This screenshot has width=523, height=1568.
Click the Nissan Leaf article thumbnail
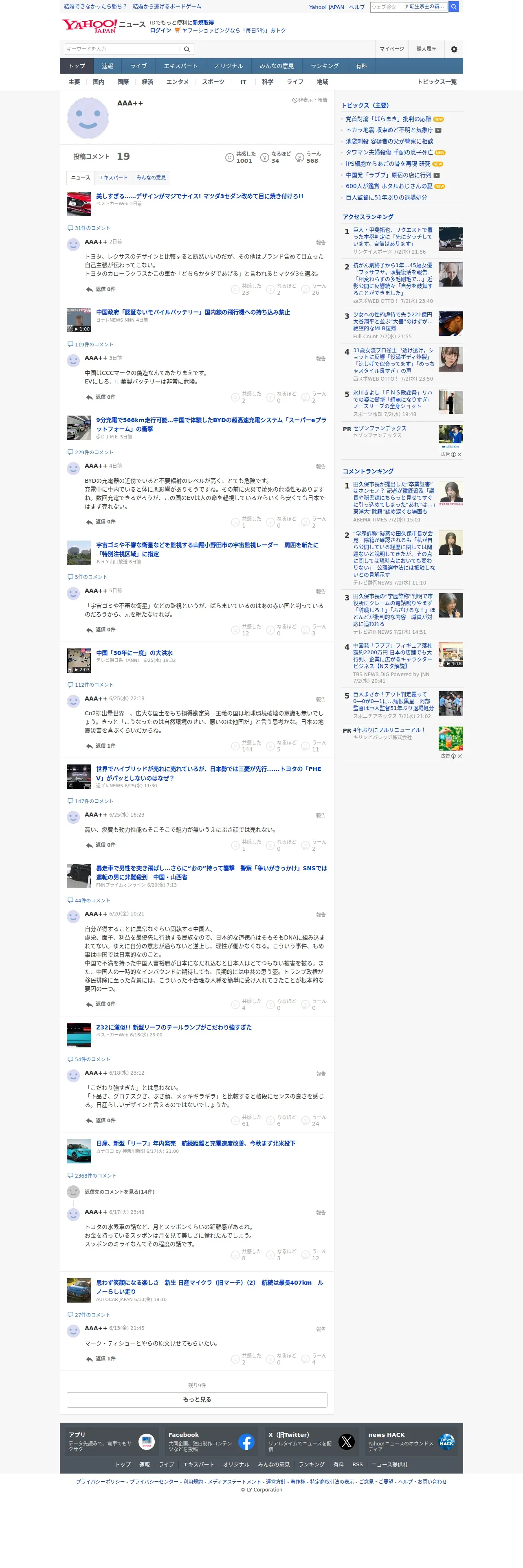(x=79, y=1152)
